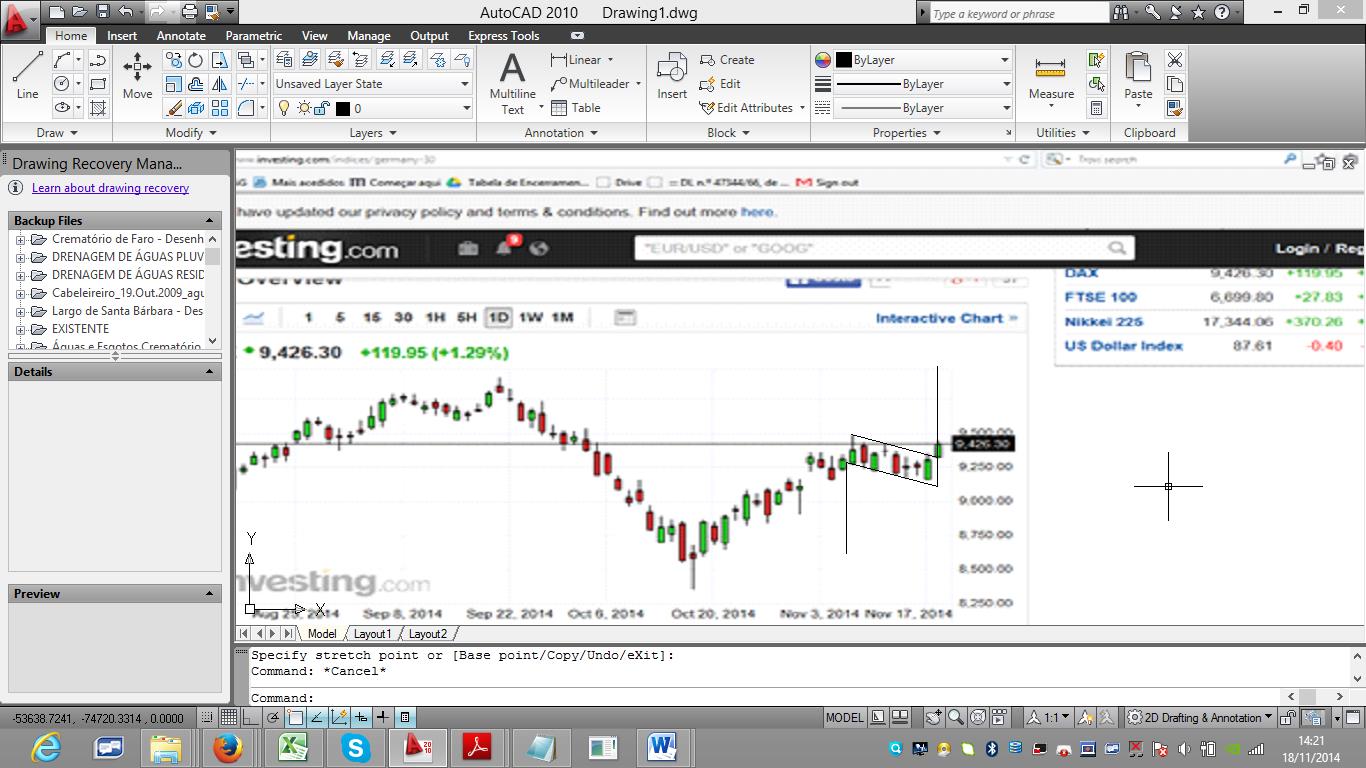Toggle grid display in status bar
Viewport: 1366px width, 768px height.
(x=229, y=717)
